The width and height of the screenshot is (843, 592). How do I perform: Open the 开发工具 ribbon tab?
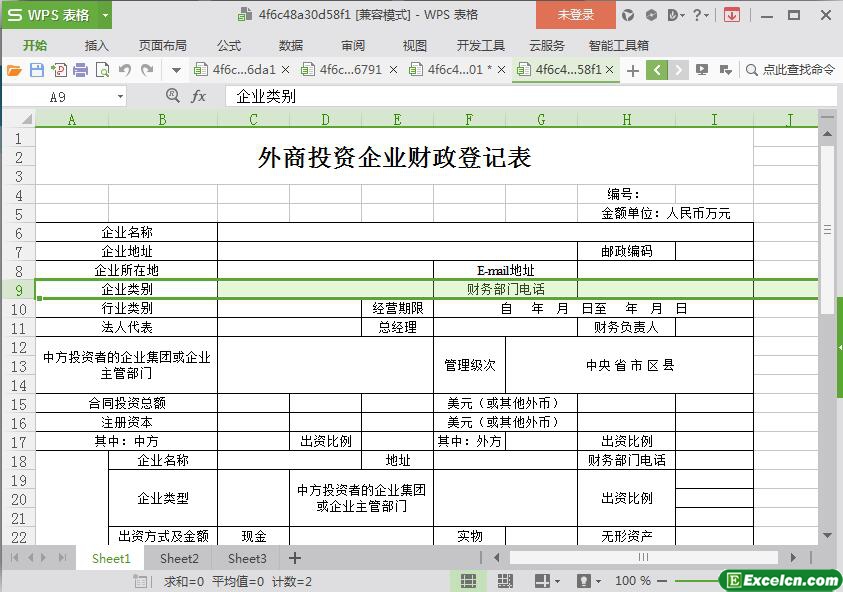(x=481, y=46)
